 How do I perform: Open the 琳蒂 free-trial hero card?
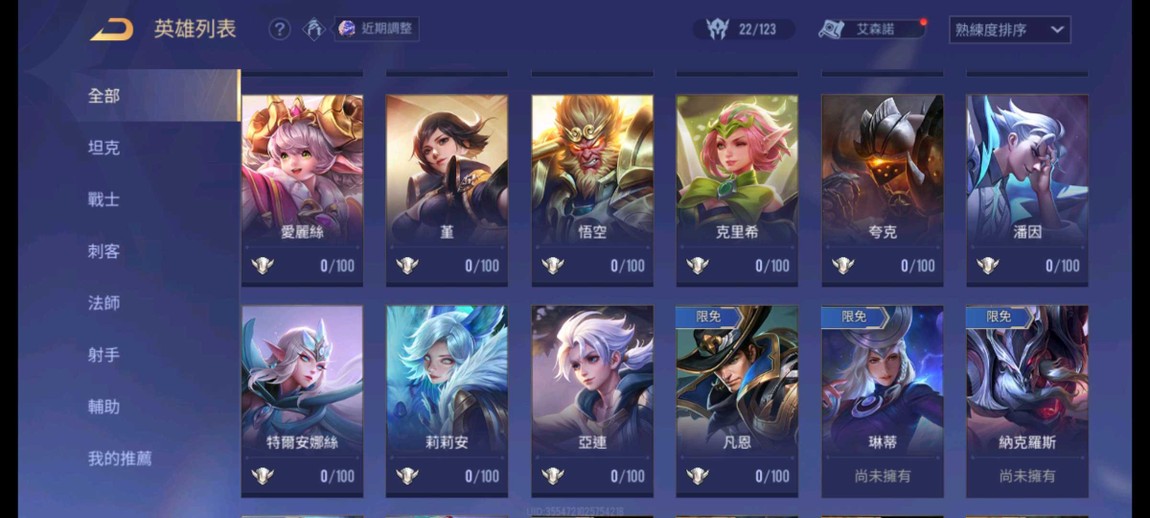882,401
